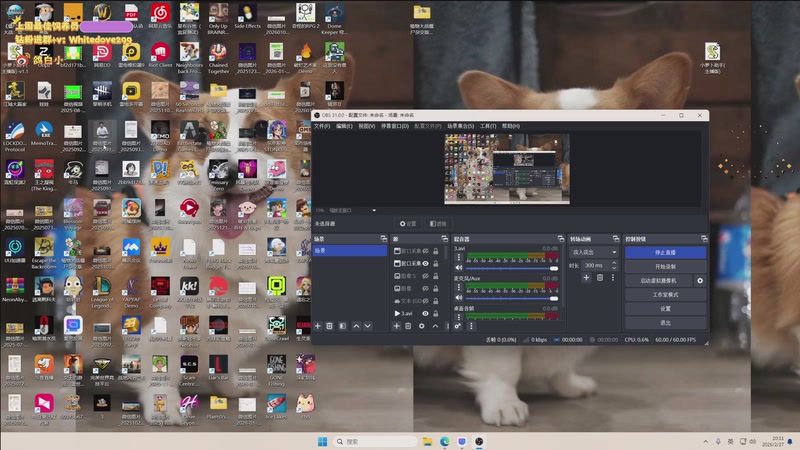Open the Scene Collection menu
Image resolution: width=800 pixels, height=450 pixels.
point(461,126)
